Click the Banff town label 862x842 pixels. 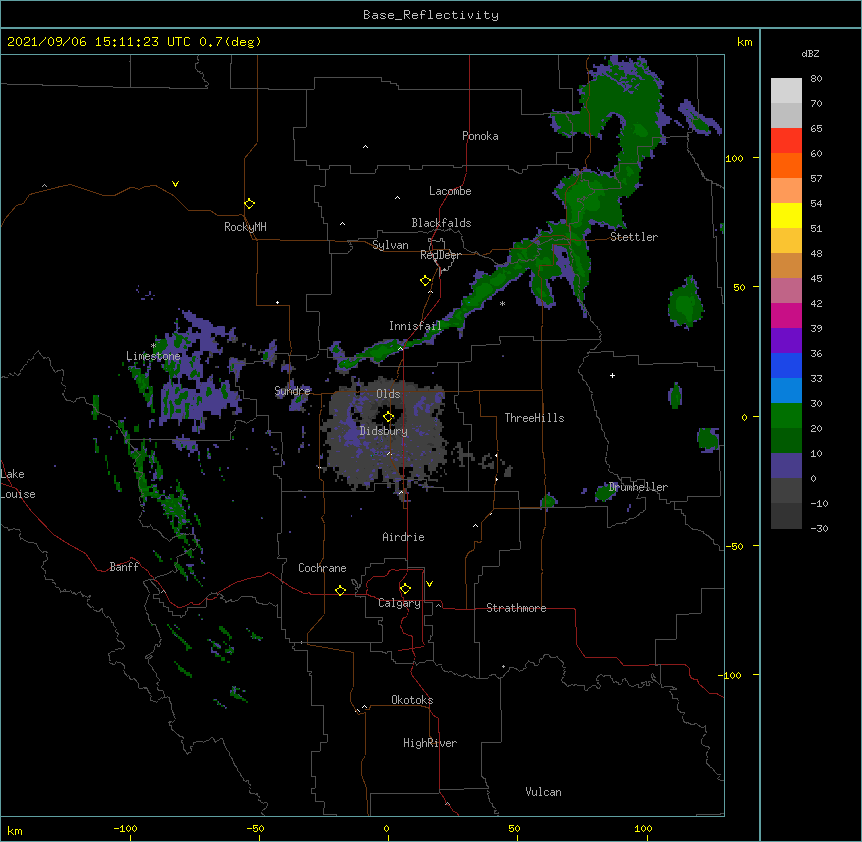(124, 567)
